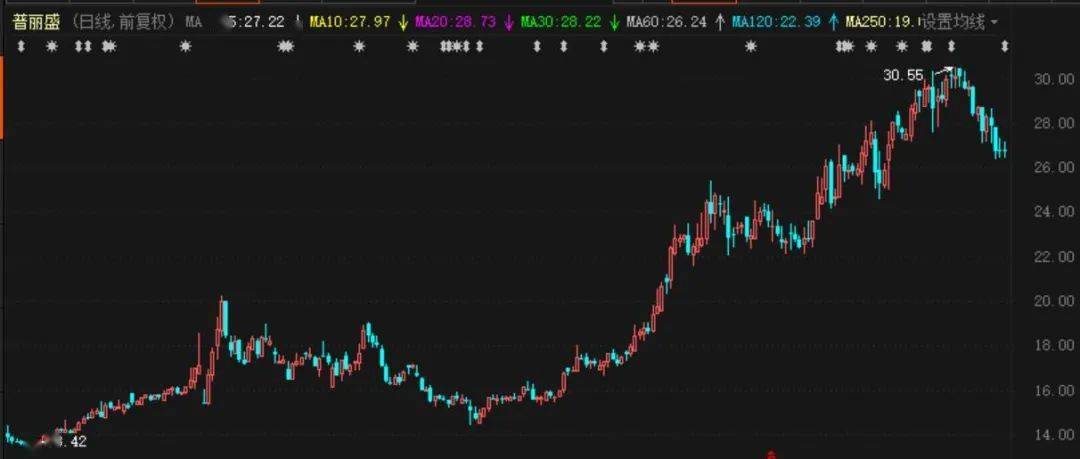1080x459 pixels.
Task: Click the last info marker above the latest candles
Action: click(1004, 47)
